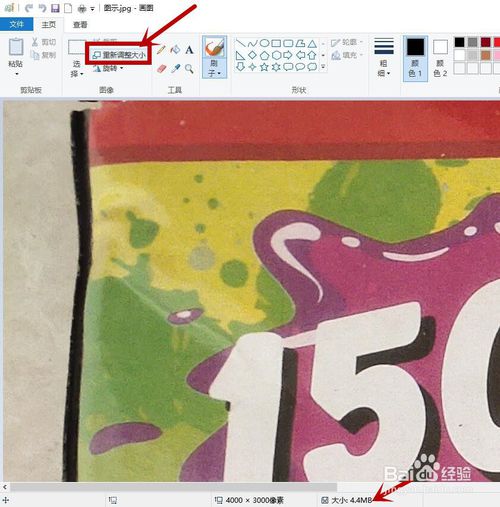Choose the straight Line shape
500x507 pixels.
(x=240, y=43)
